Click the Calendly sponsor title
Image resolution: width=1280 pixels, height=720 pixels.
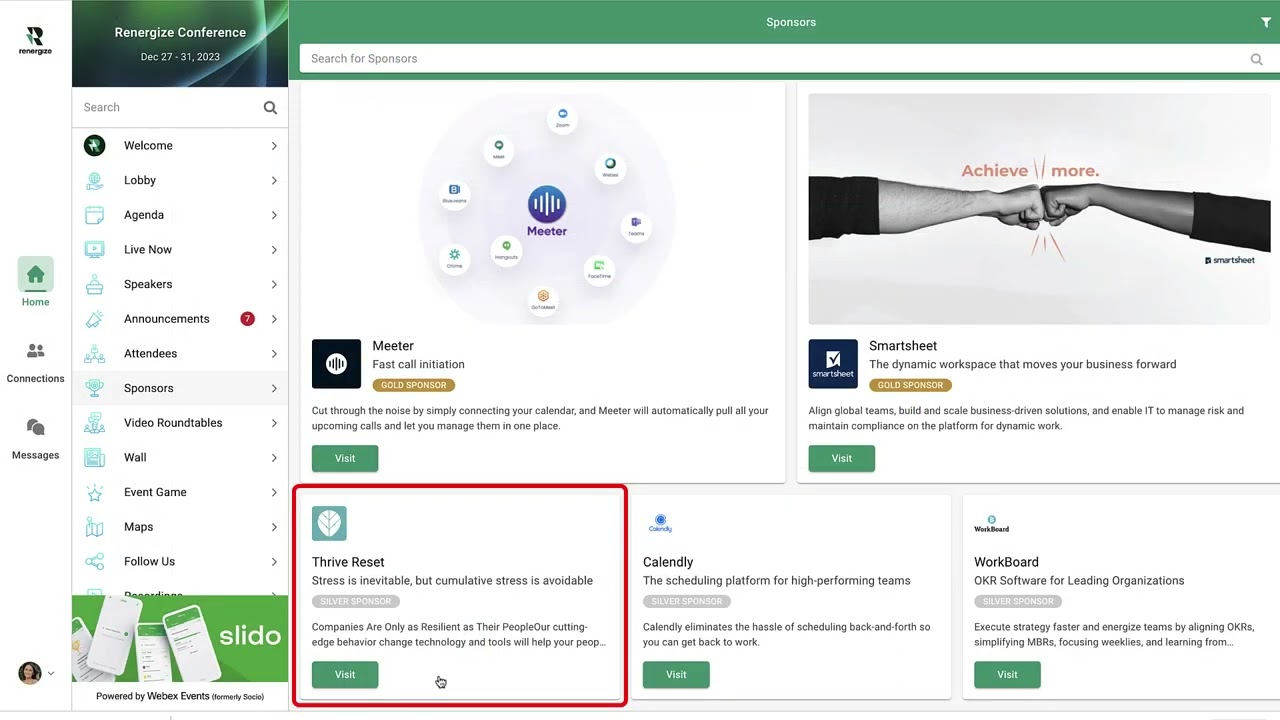[x=668, y=562]
